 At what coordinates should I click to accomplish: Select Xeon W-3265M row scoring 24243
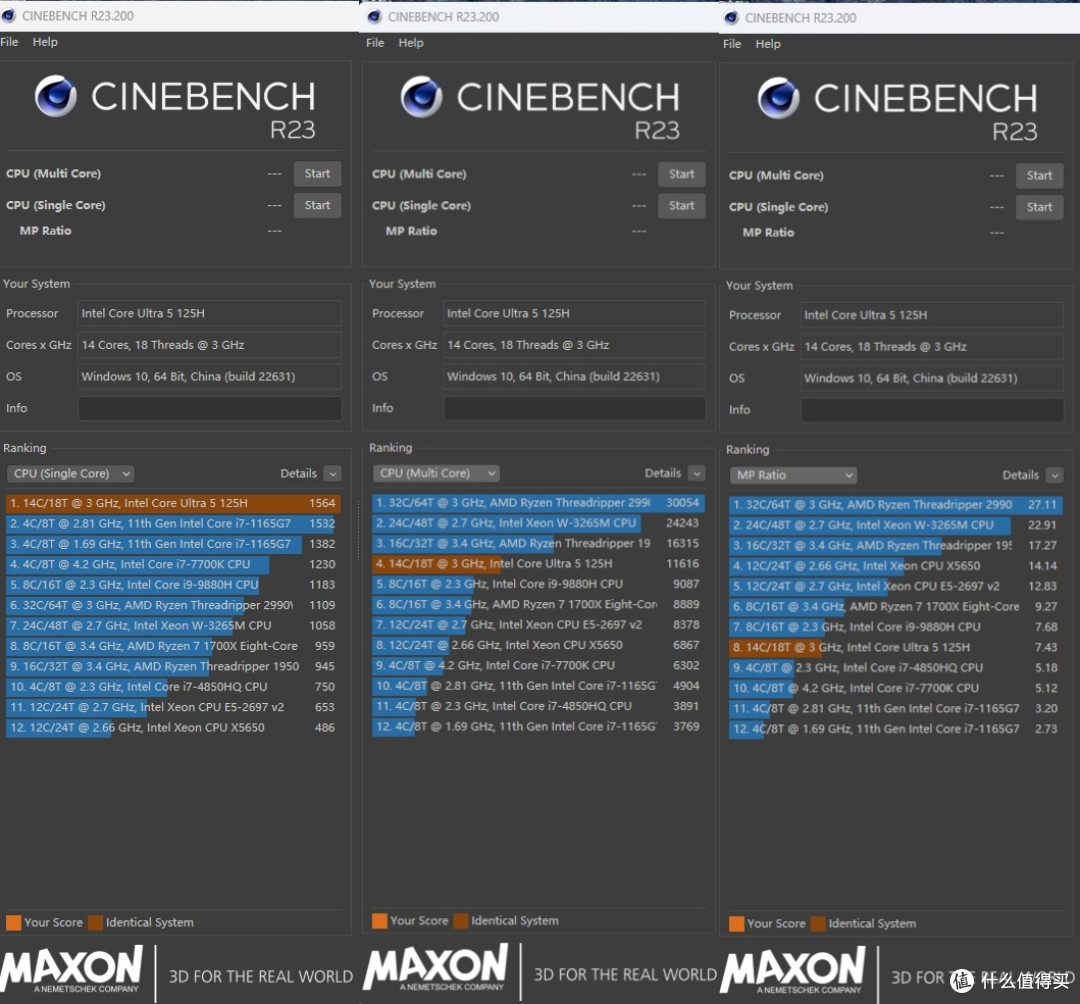539,523
